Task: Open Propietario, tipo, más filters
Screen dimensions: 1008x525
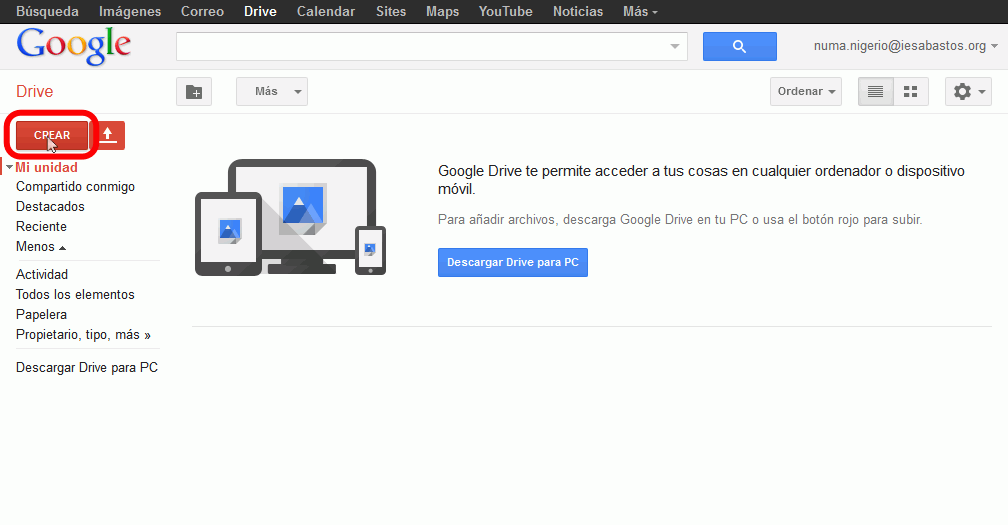Action: pos(83,335)
